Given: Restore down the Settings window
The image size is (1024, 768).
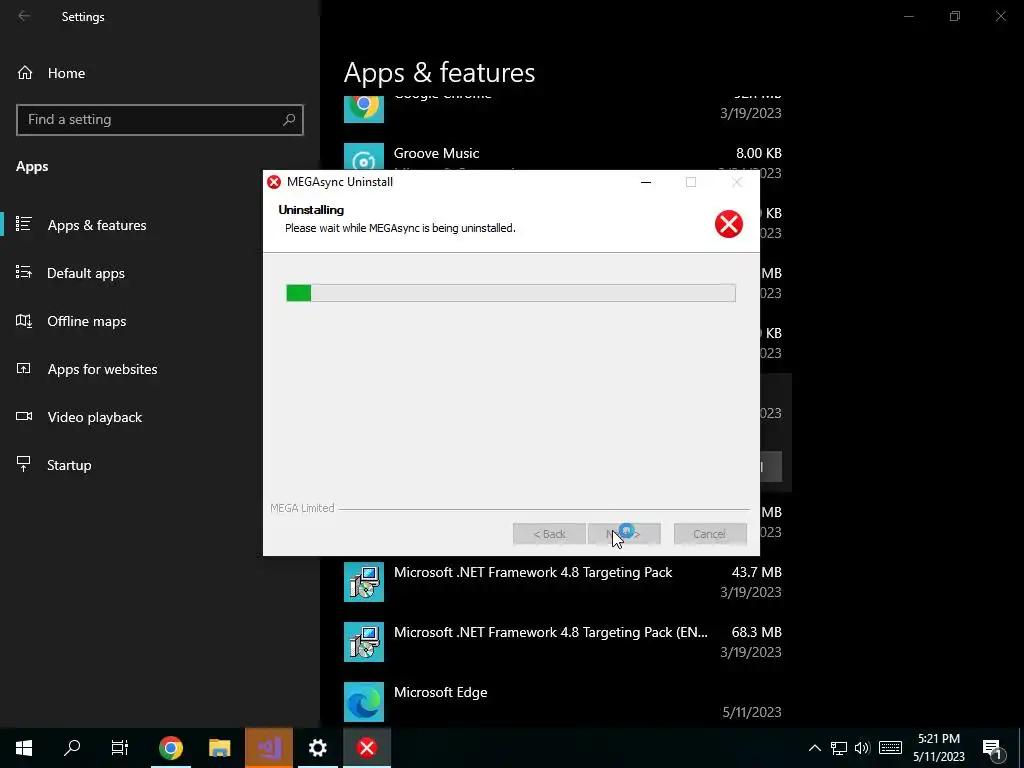Looking at the screenshot, I should click(x=955, y=16).
